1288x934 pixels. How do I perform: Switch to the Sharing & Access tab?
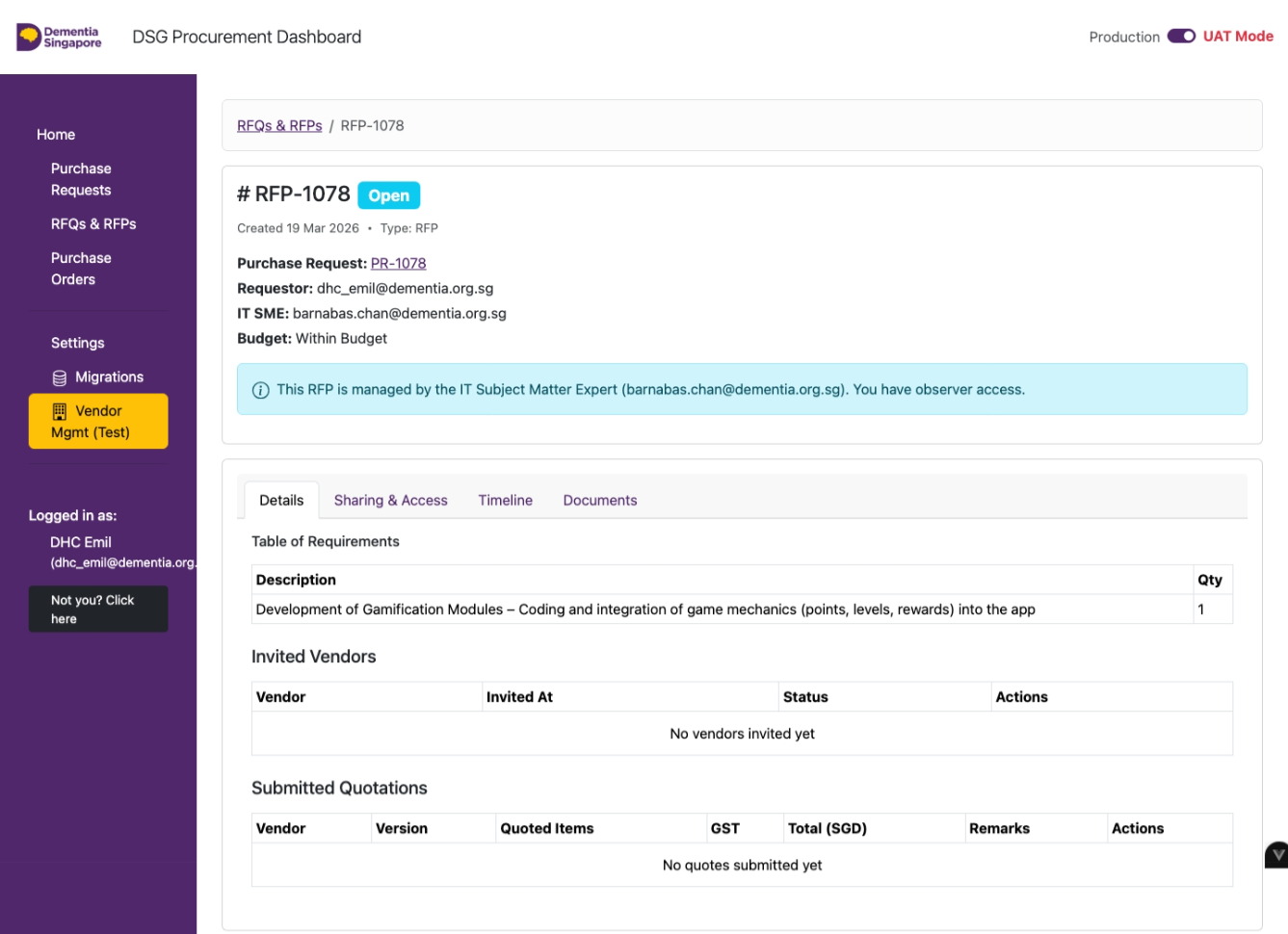coord(391,501)
